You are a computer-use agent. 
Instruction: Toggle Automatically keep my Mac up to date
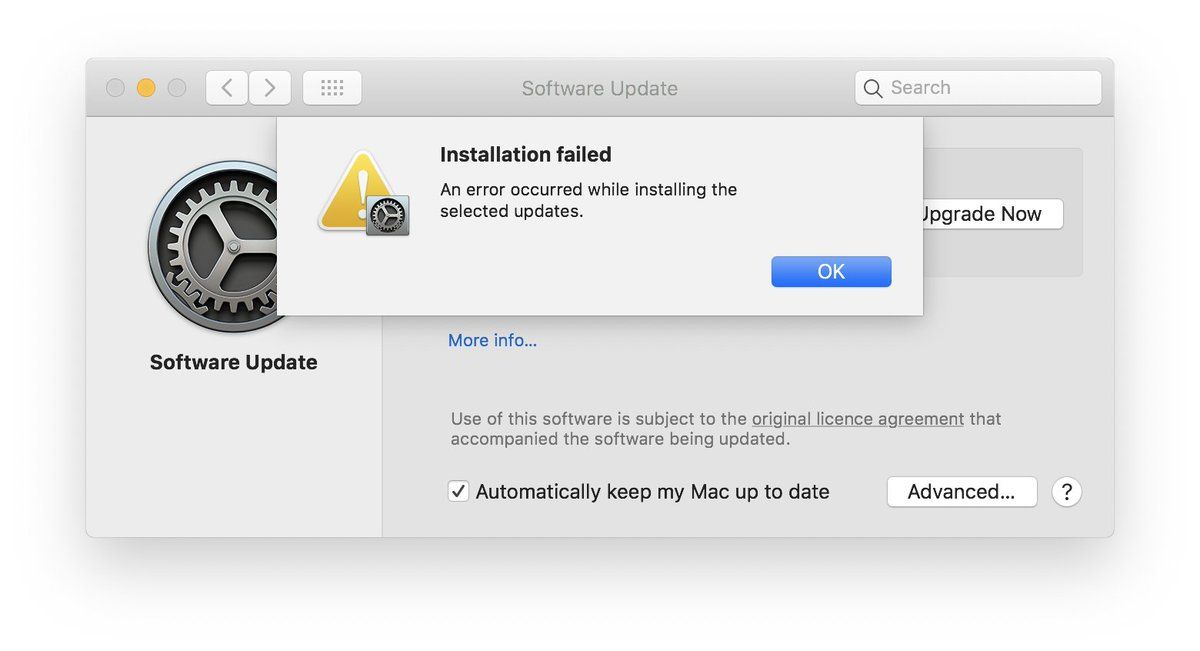[x=459, y=492]
